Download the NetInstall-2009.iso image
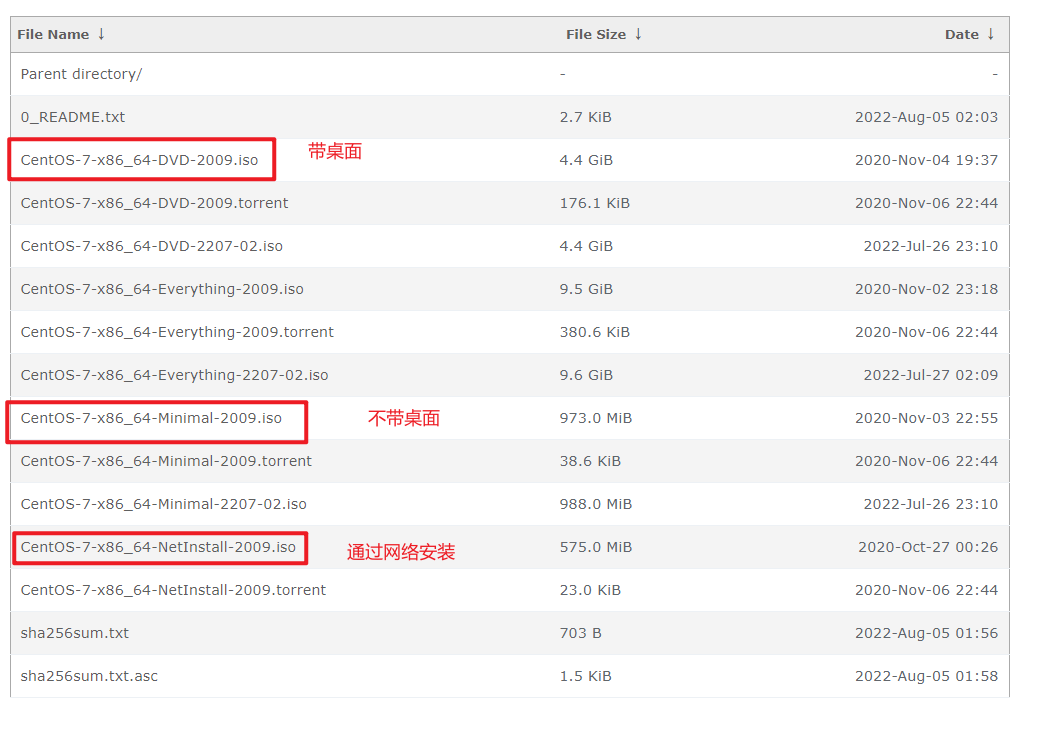This screenshot has height=729, width=1047. 158,547
